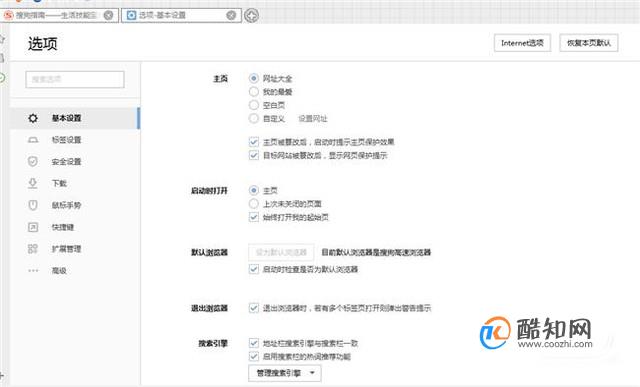Screen dimensions: 640x387
Task: Click the Internet选项 button
Action: (522, 43)
